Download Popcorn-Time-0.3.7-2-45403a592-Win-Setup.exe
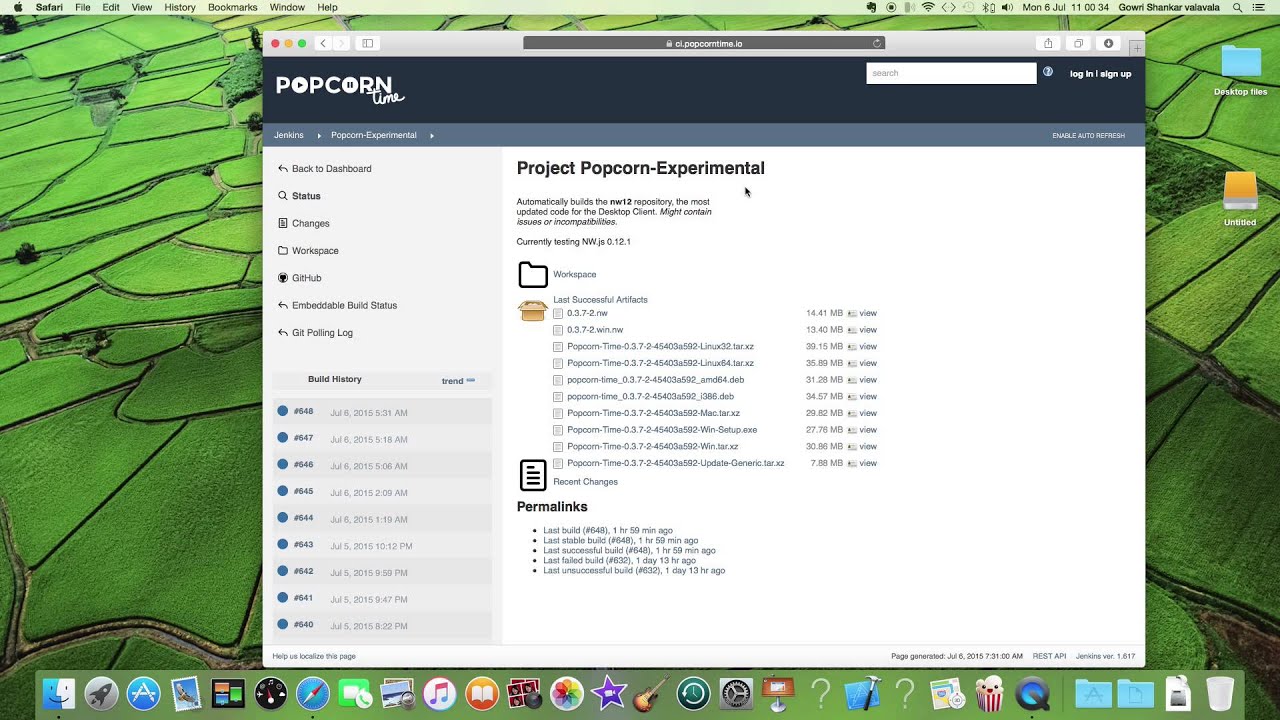This screenshot has height=720, width=1280. click(x=661, y=430)
